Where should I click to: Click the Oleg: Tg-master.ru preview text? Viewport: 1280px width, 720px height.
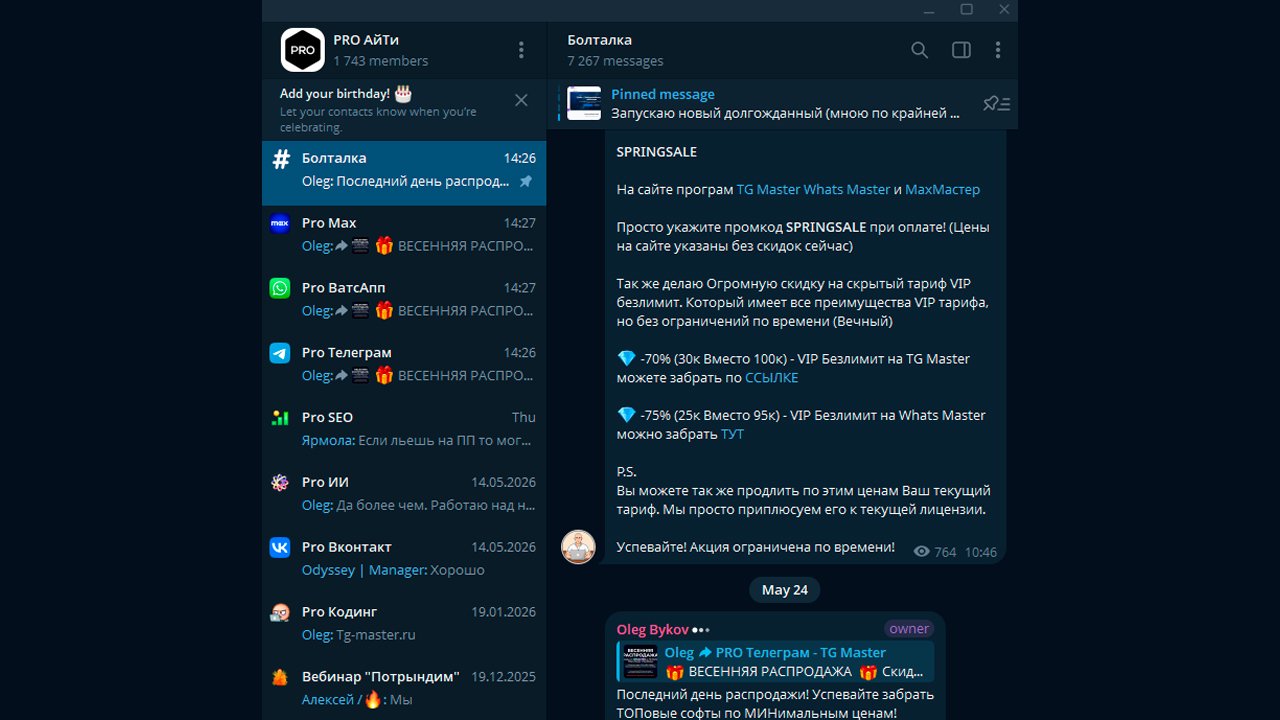[359, 635]
